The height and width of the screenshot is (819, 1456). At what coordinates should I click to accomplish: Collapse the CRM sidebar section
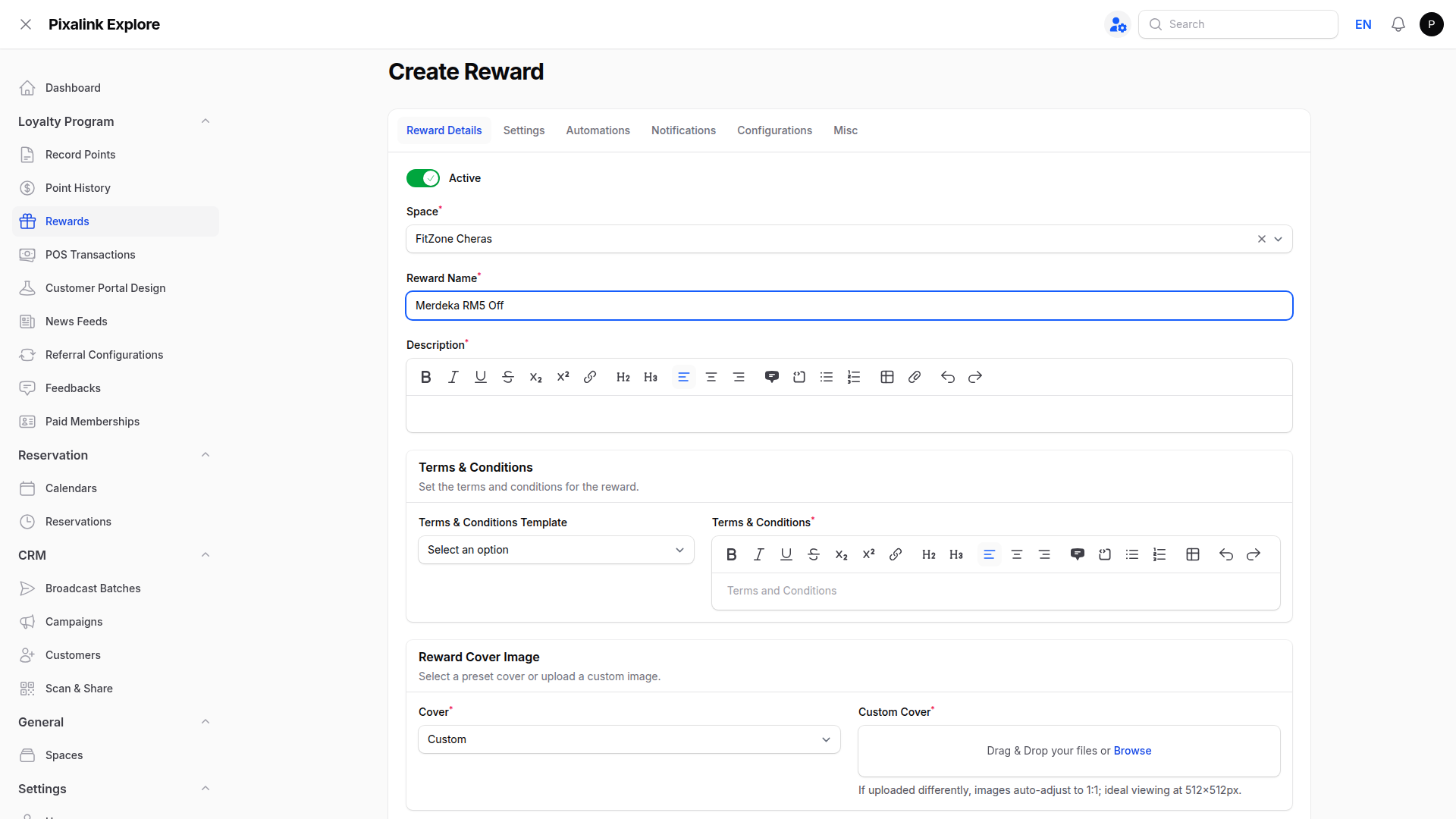(x=206, y=555)
